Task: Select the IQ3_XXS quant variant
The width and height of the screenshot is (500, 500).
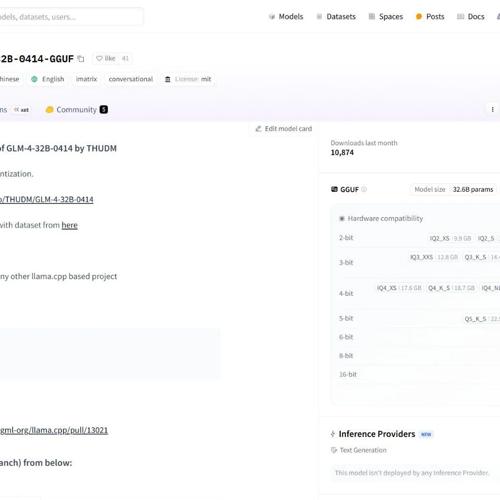Action: pos(434,257)
